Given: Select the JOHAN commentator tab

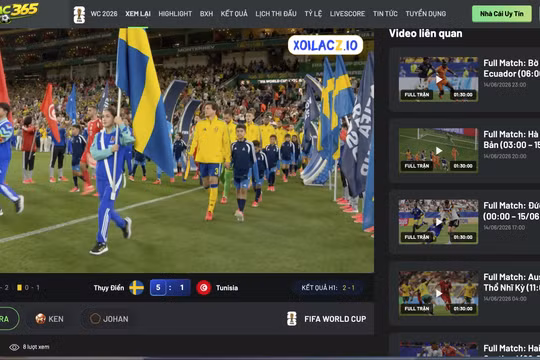Looking at the screenshot, I should click(109, 319).
